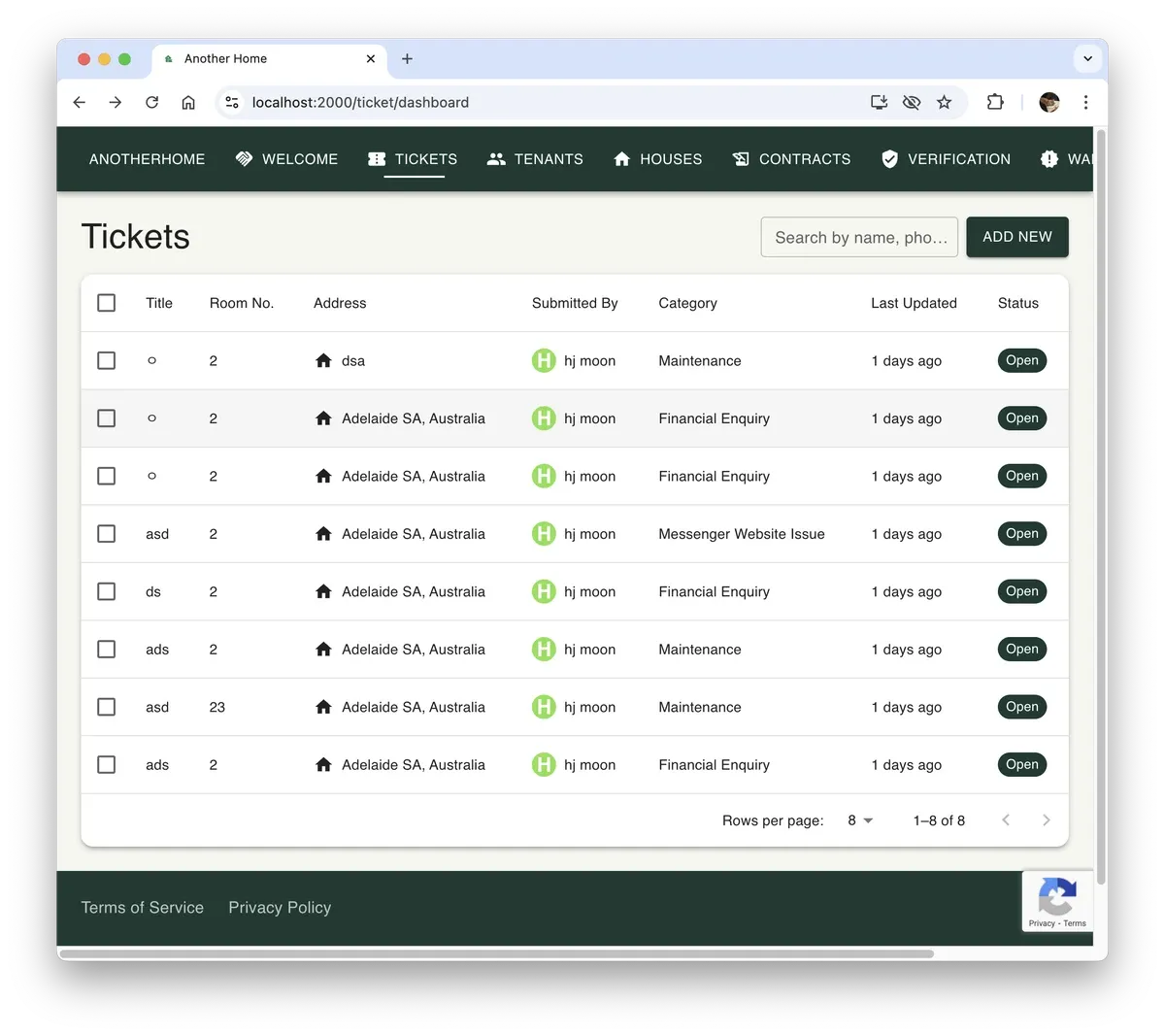Click the install app icon in the address bar
The width and height of the screenshot is (1165, 1036).
tap(879, 102)
